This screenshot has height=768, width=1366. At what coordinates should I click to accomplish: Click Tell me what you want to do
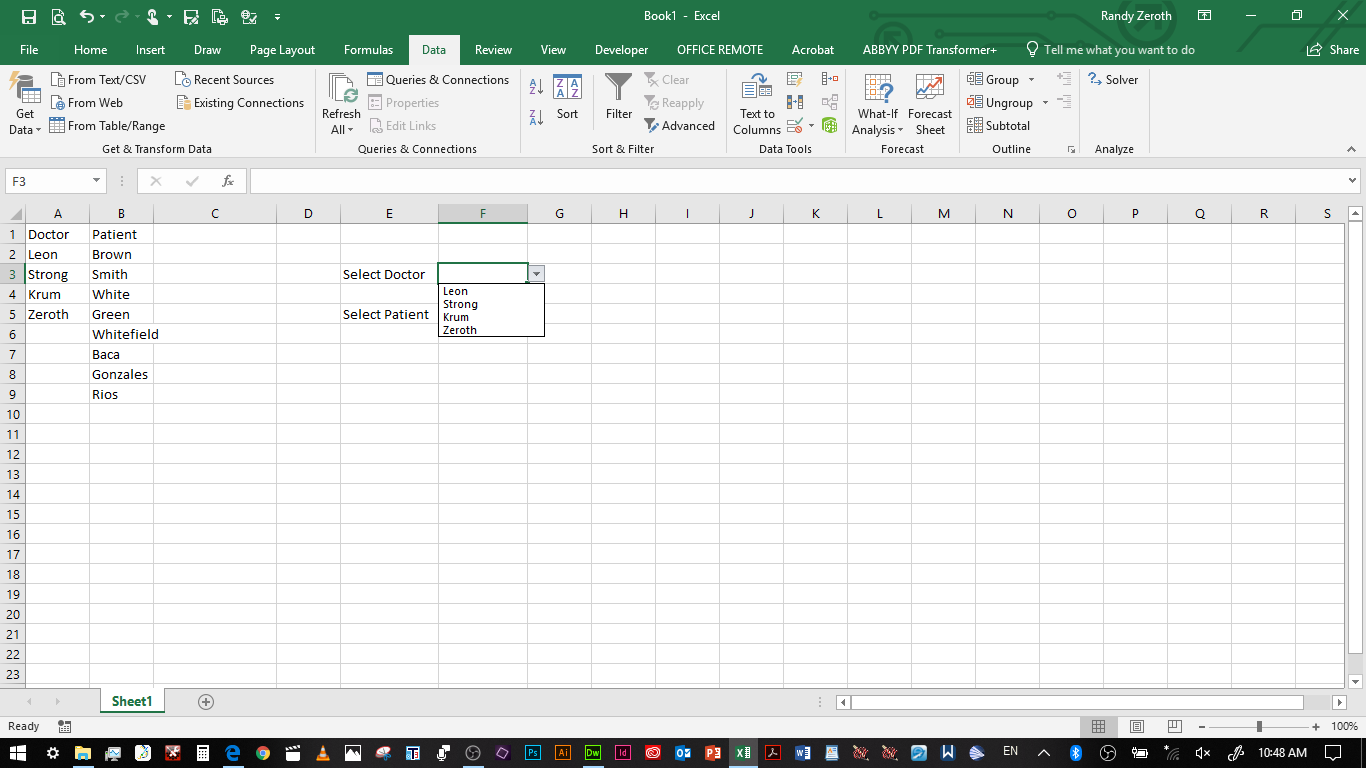click(1110, 50)
